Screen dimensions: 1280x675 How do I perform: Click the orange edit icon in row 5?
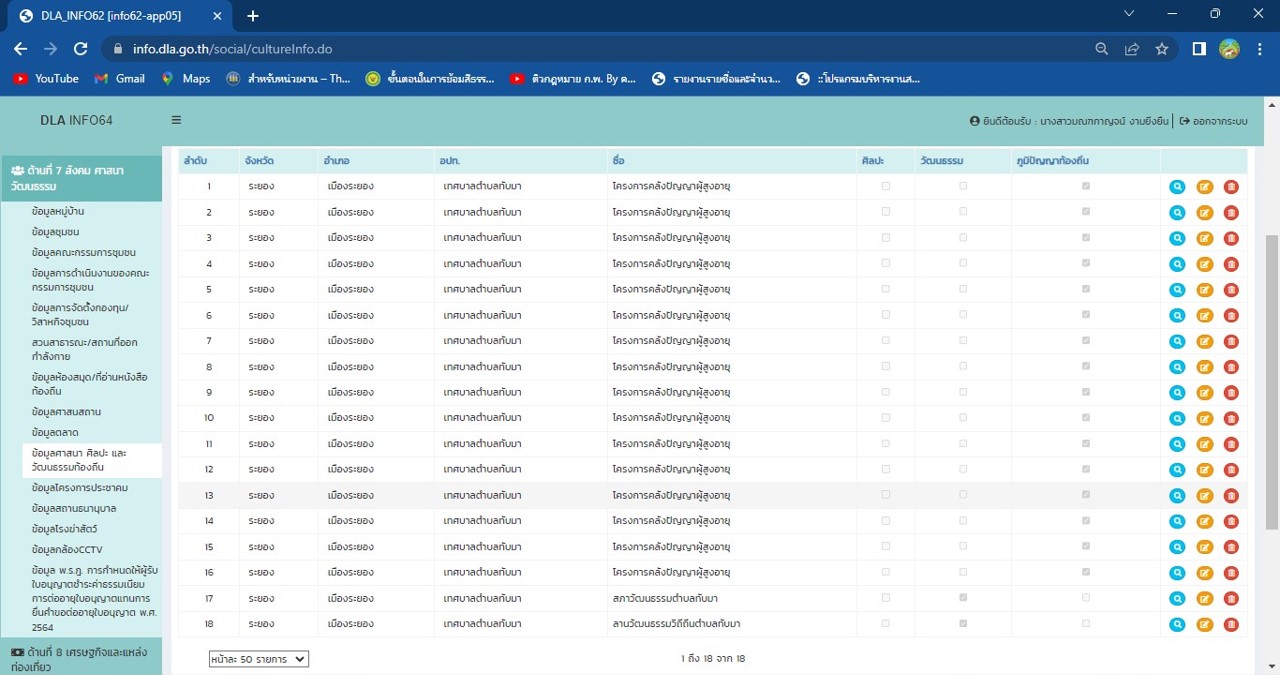pyautogui.click(x=1204, y=289)
